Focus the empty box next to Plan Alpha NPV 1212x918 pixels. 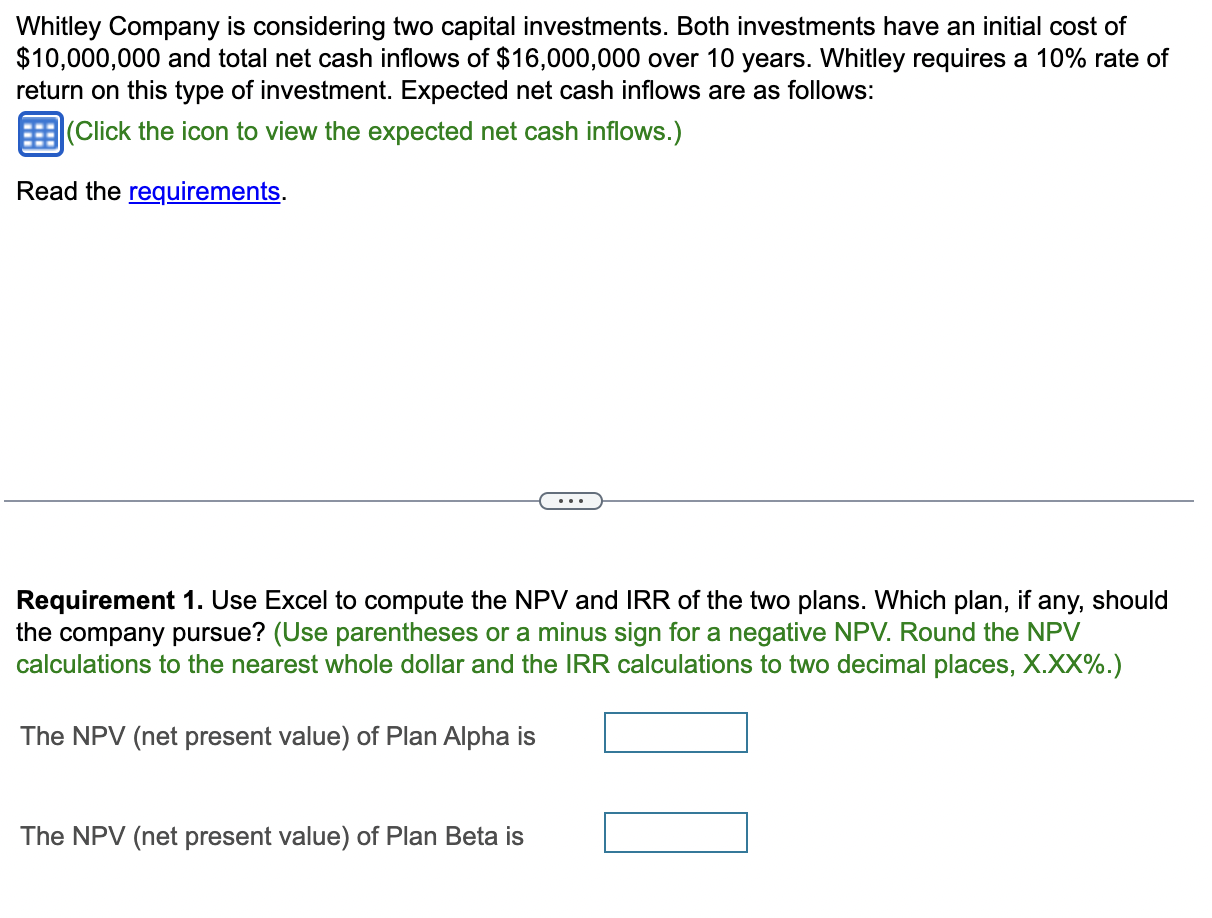676,732
